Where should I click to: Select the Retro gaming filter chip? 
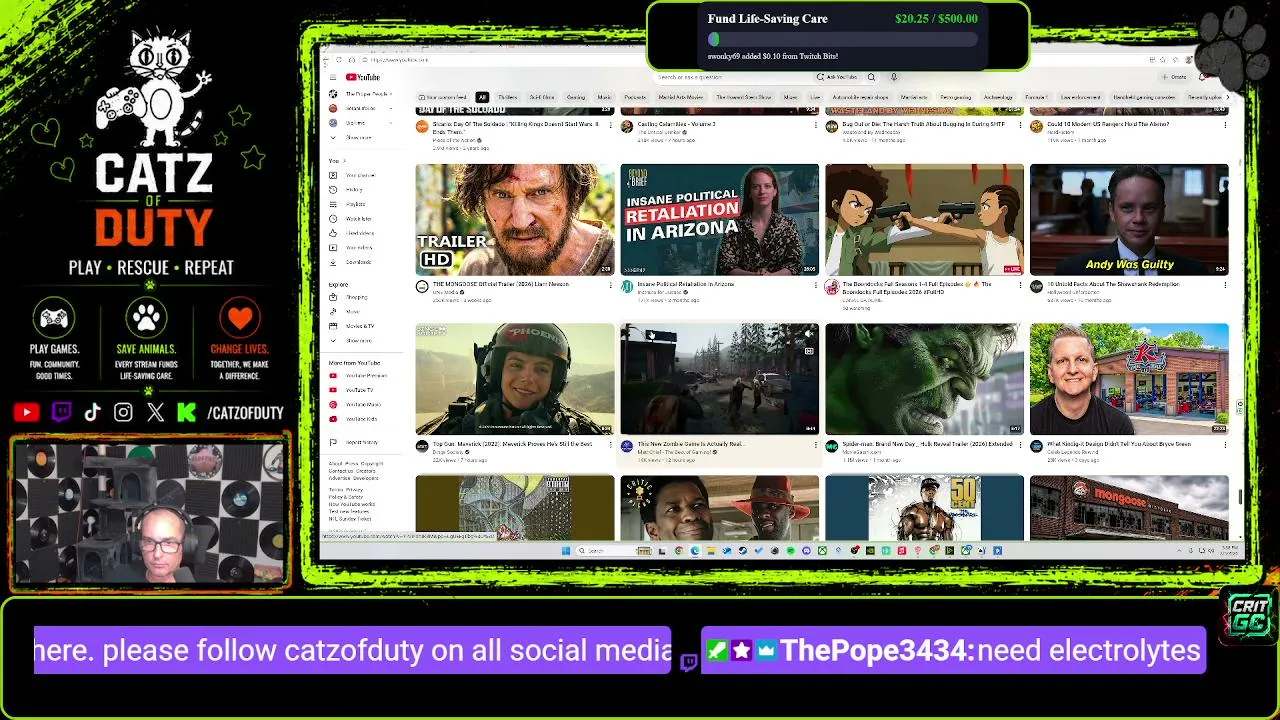955,97
